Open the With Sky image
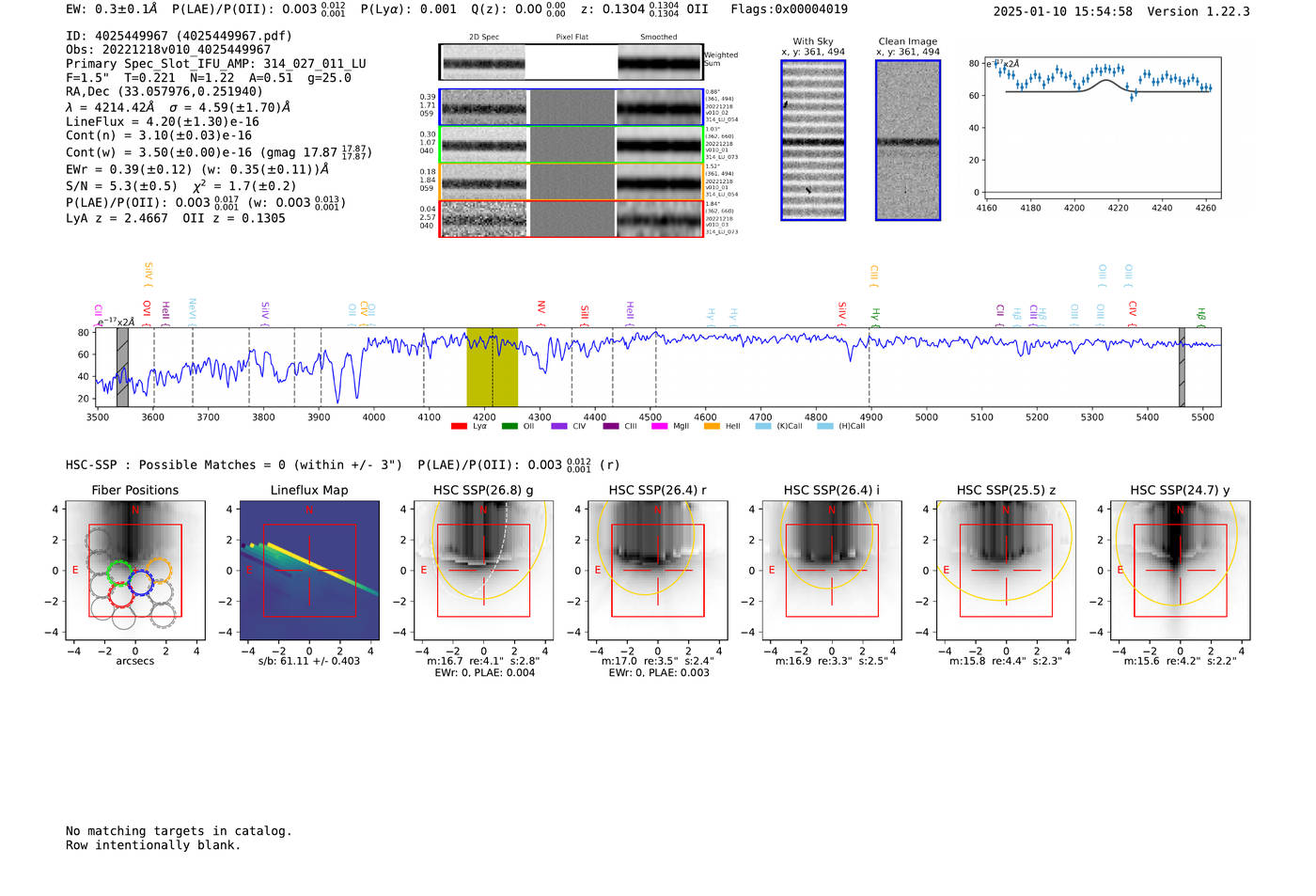This screenshot has width=1316, height=896. pyautogui.click(x=813, y=140)
